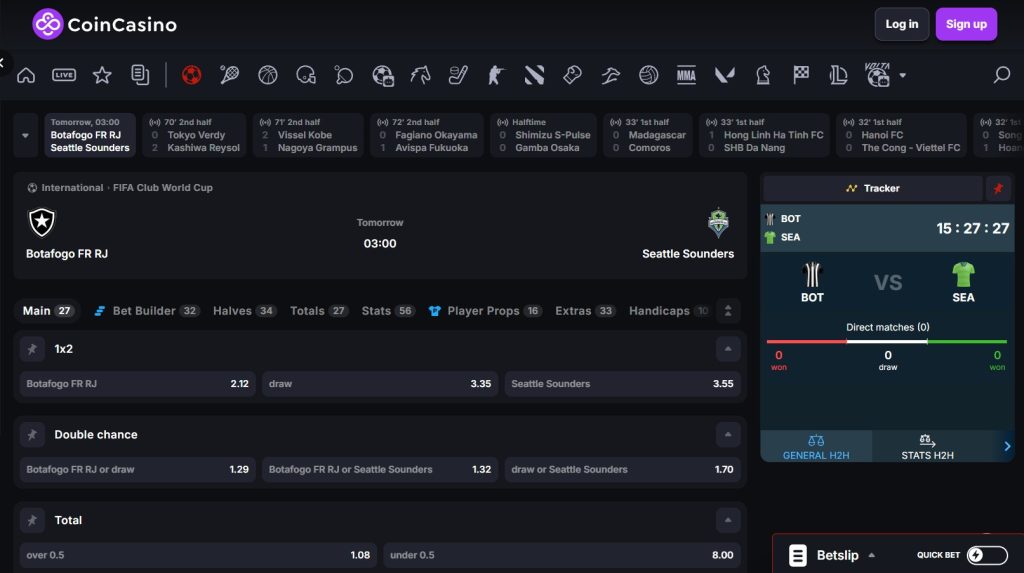Viewport: 1024px width, 573px height.
Task: Expand more sports dropdown arrow
Action: [903, 75]
